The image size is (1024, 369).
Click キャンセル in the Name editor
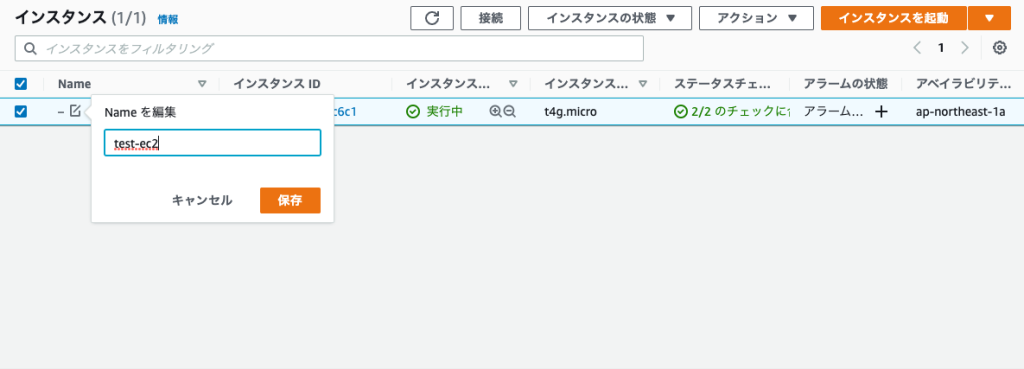202,201
